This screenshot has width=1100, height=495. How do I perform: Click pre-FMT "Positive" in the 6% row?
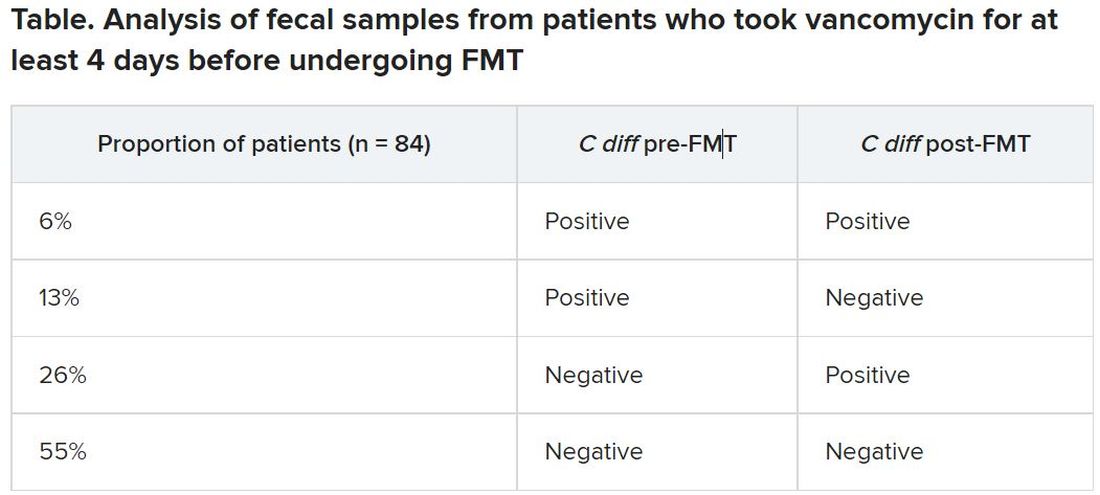click(587, 221)
